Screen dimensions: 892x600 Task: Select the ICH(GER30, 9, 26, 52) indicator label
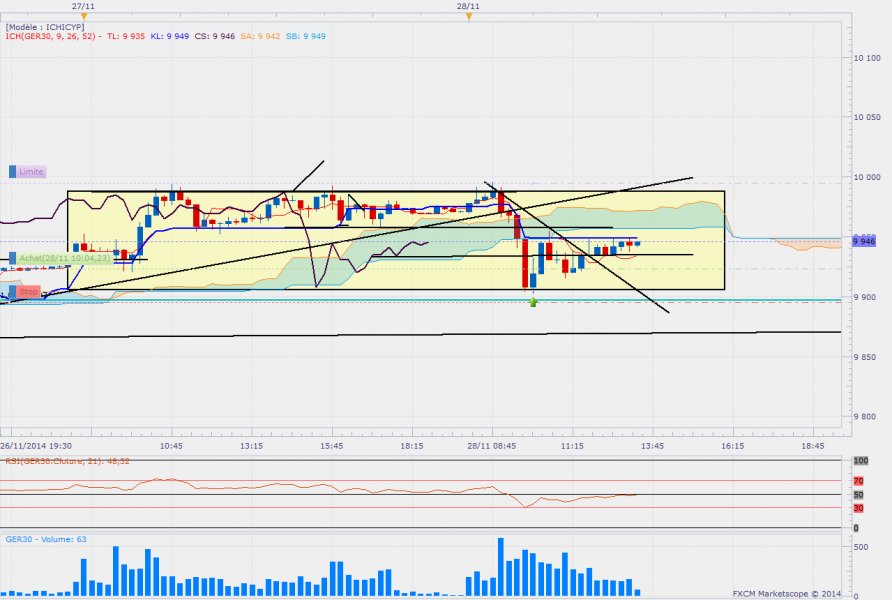tap(51, 36)
